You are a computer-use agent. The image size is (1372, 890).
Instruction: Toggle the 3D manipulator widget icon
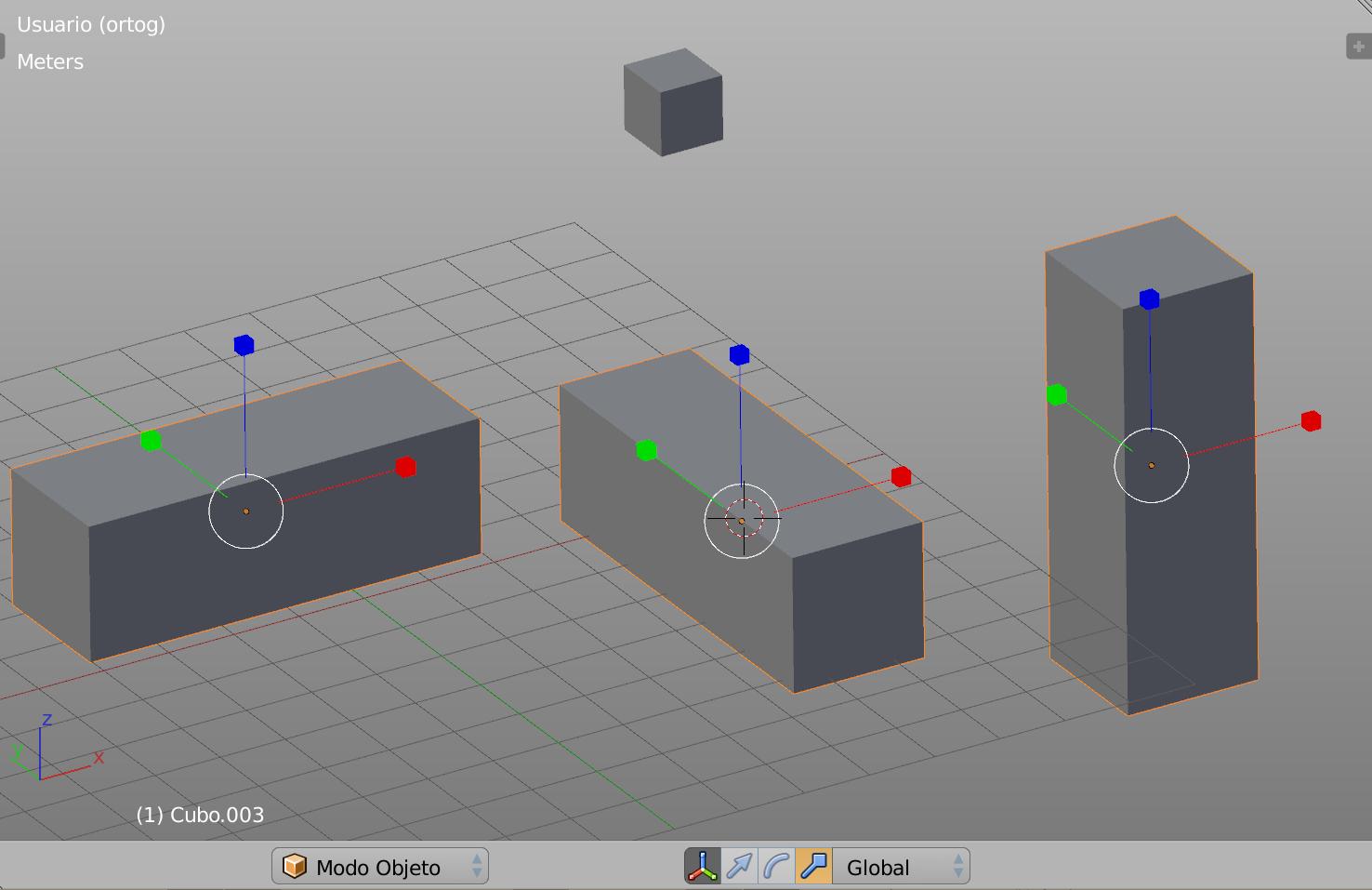(703, 867)
